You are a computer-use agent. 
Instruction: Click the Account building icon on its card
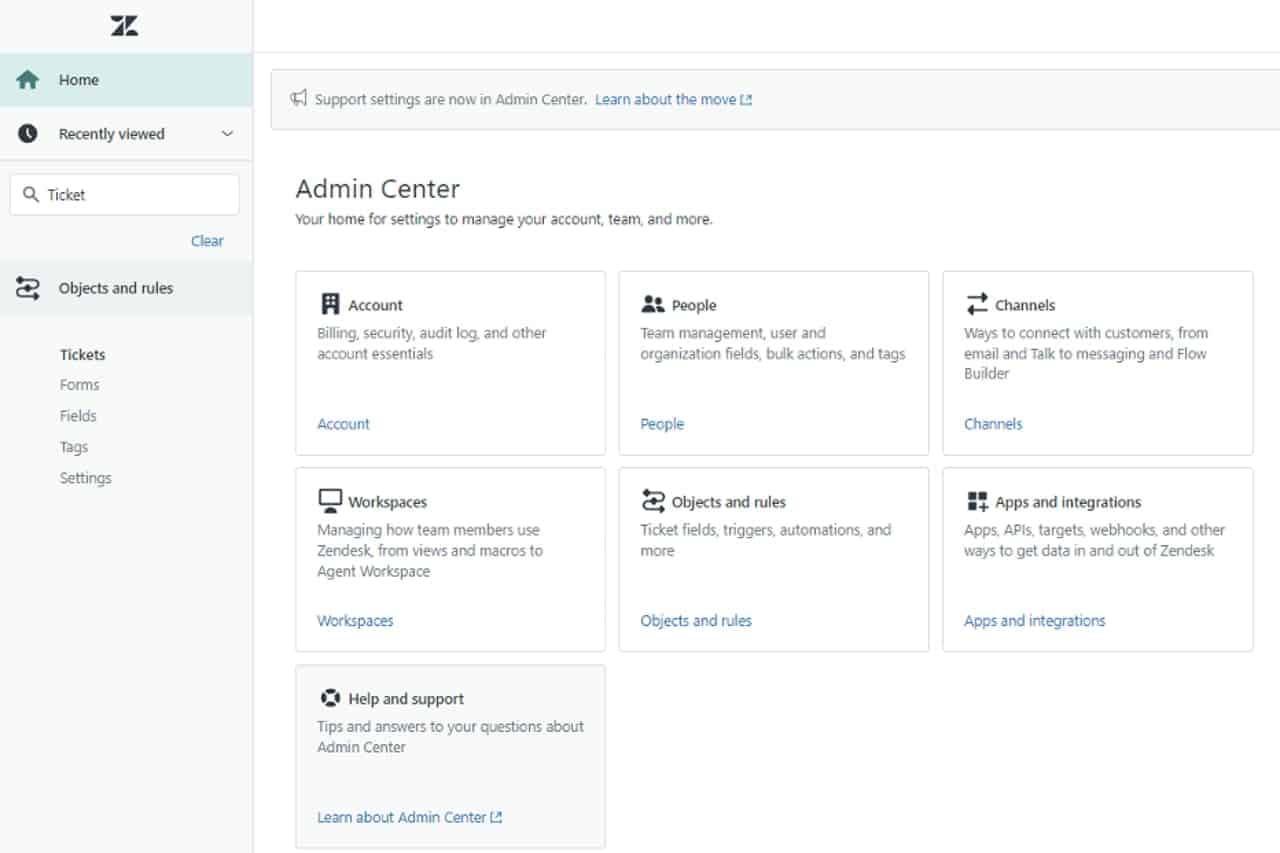click(x=330, y=304)
